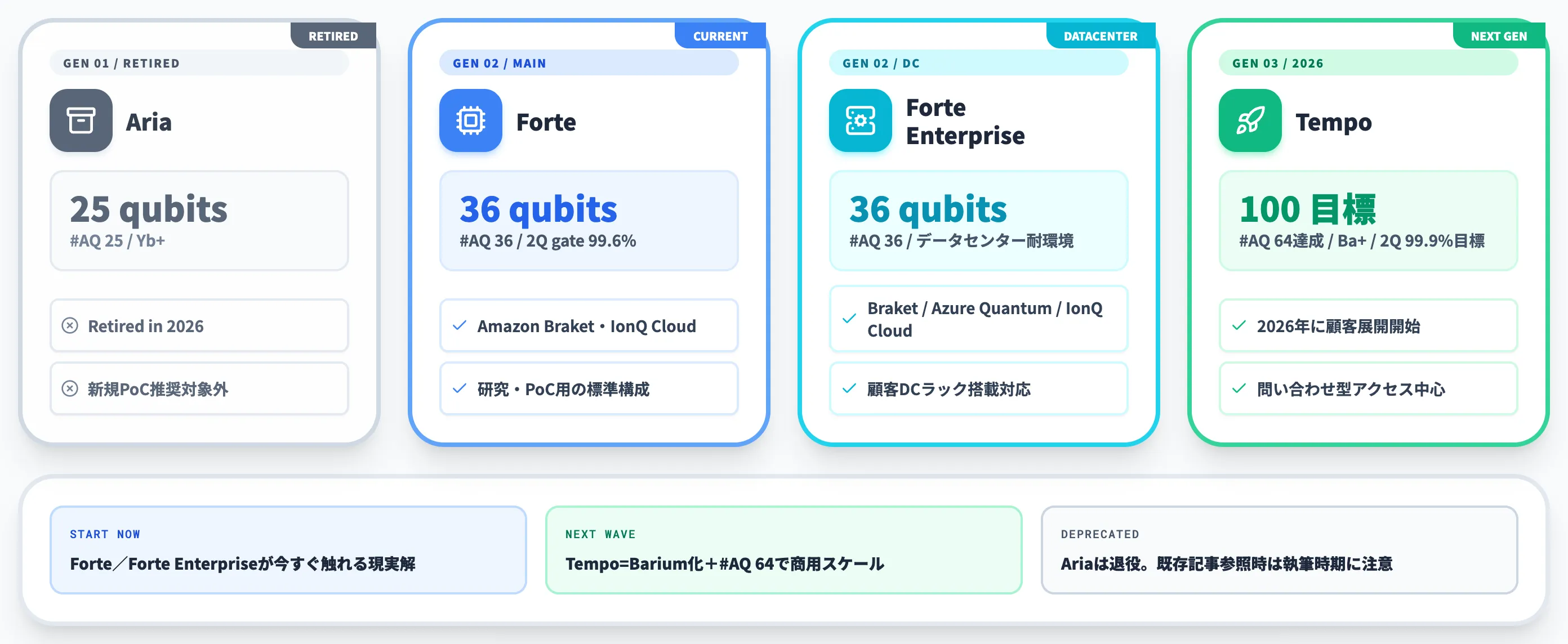Click the 顧客DCラック搭載対応 text
Viewport: 1568px width, 644px height.
pos(948,389)
